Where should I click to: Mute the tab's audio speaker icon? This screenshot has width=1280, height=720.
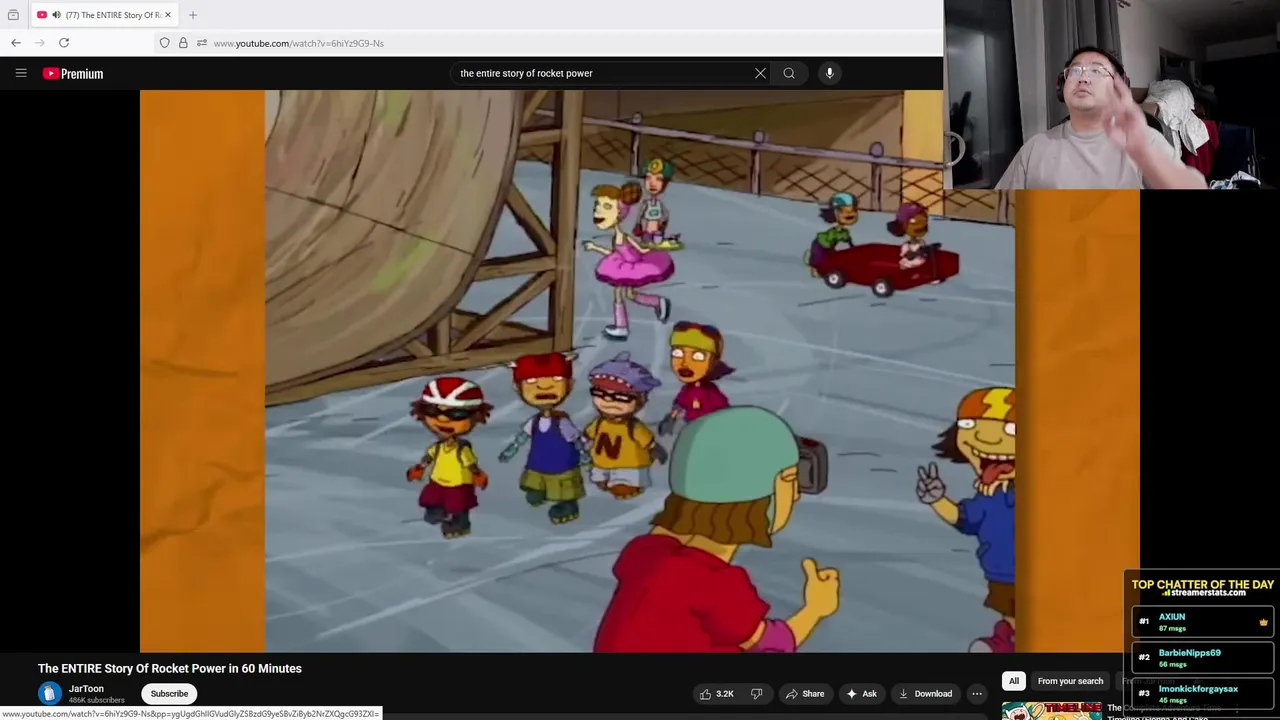[x=56, y=15]
